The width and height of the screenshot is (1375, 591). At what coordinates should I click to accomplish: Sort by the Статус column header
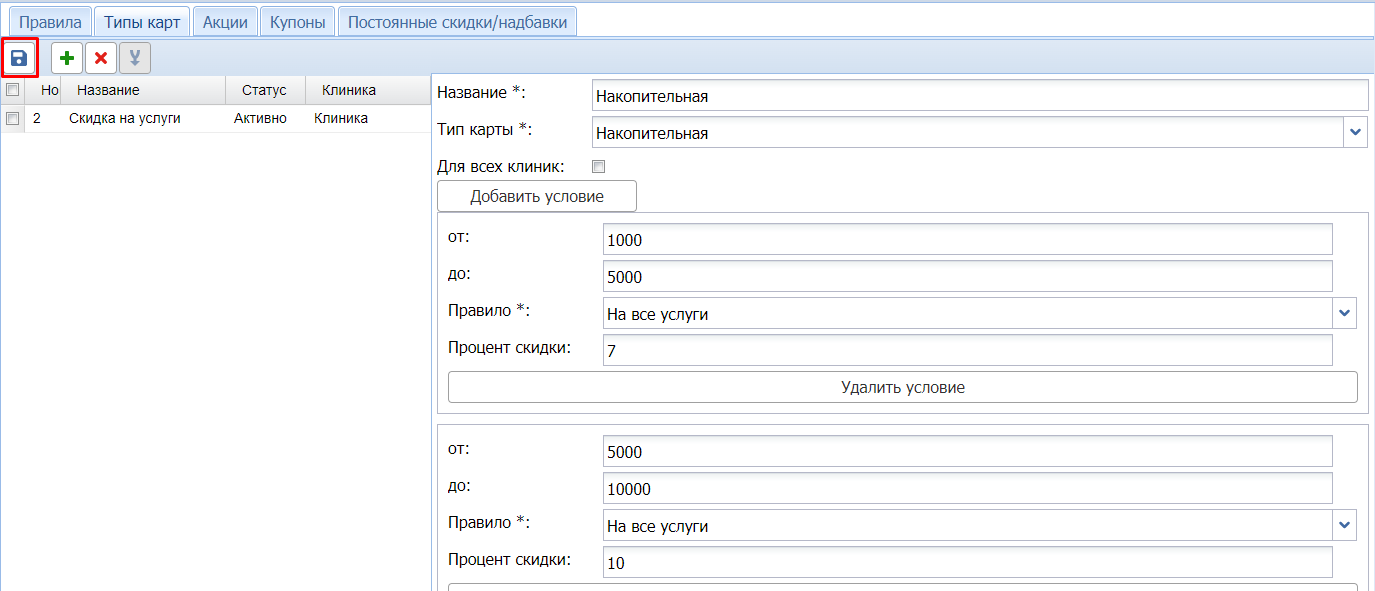(x=264, y=90)
